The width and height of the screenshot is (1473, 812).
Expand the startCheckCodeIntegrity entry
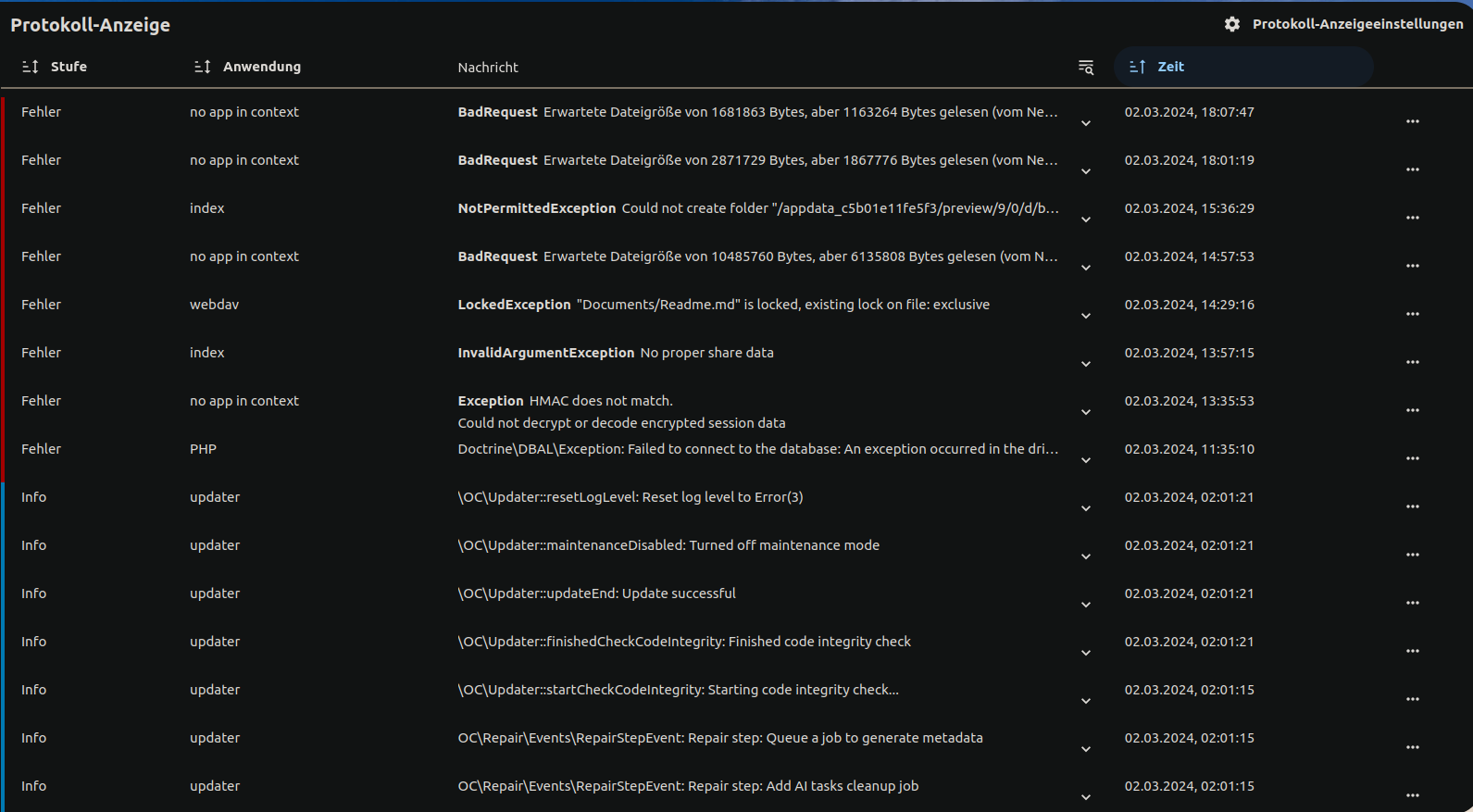tap(1086, 701)
